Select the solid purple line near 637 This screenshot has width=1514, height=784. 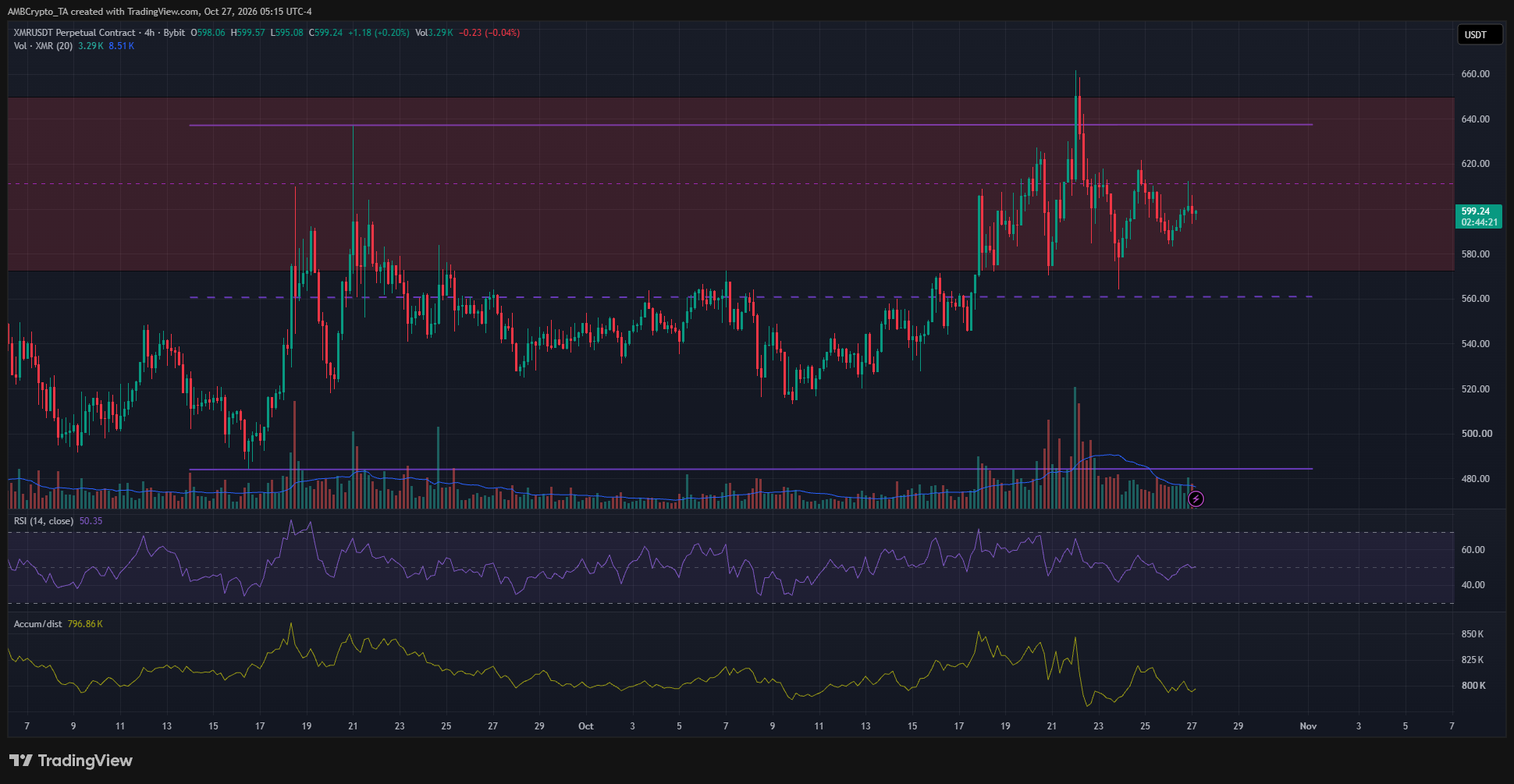[x=751, y=125]
